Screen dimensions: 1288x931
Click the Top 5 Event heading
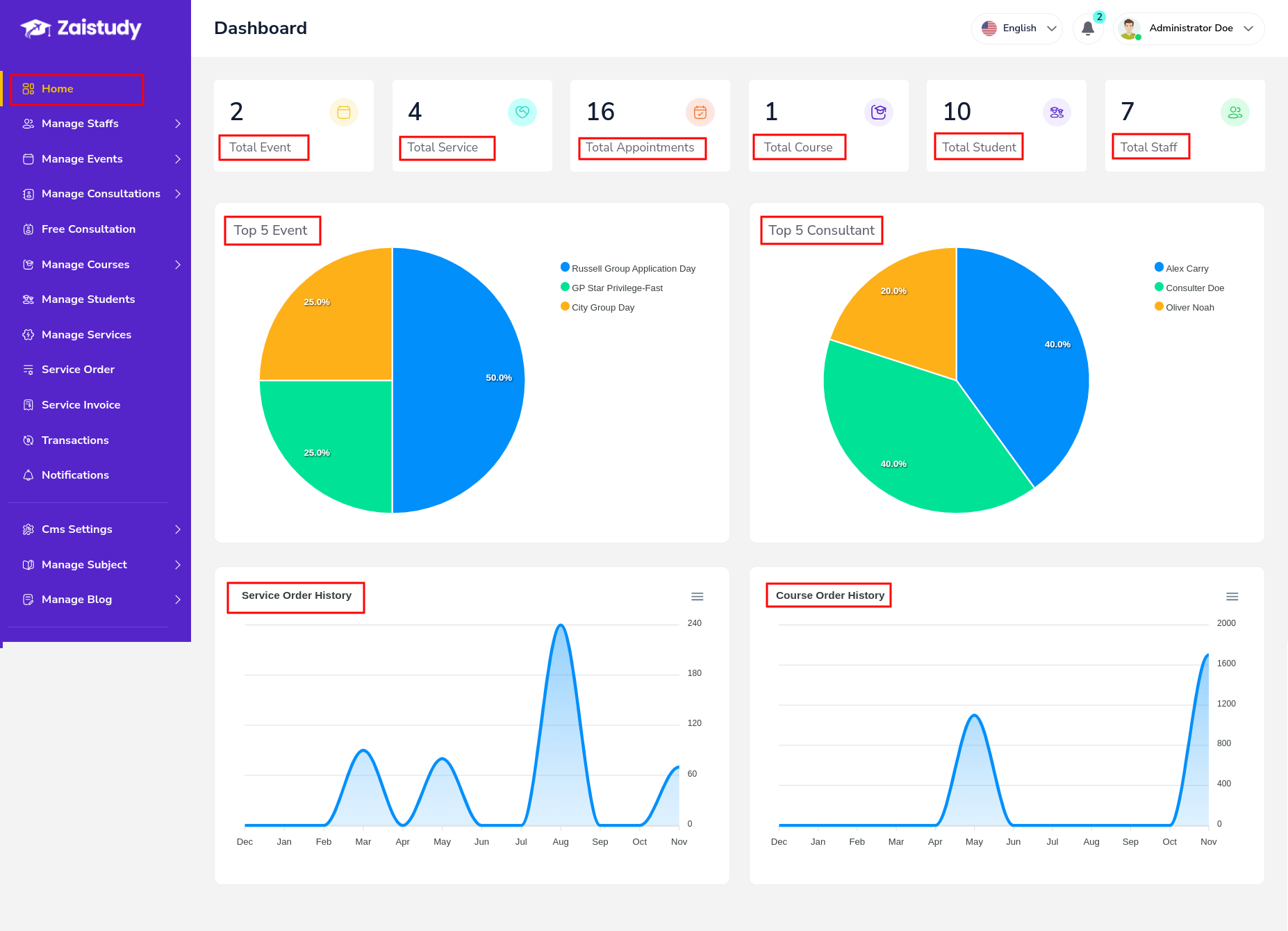(270, 231)
